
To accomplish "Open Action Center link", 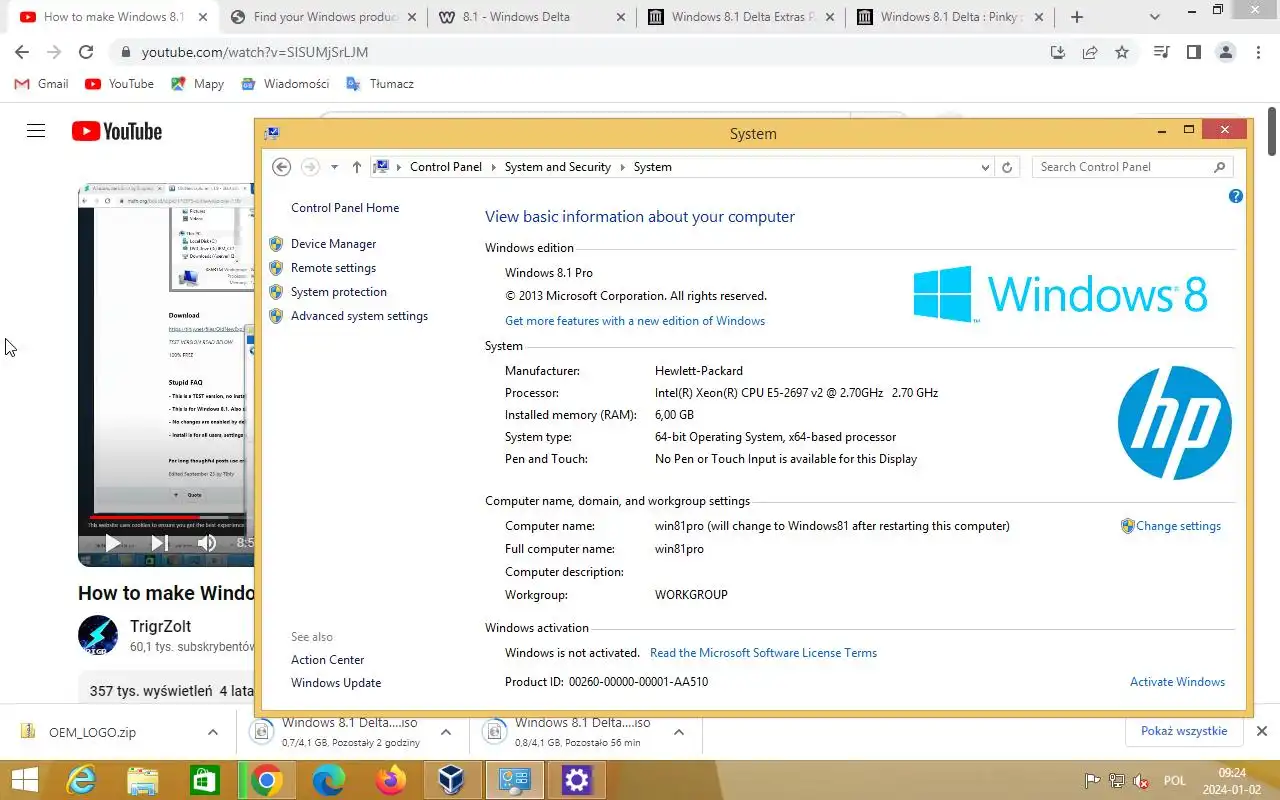I will coord(327,660).
